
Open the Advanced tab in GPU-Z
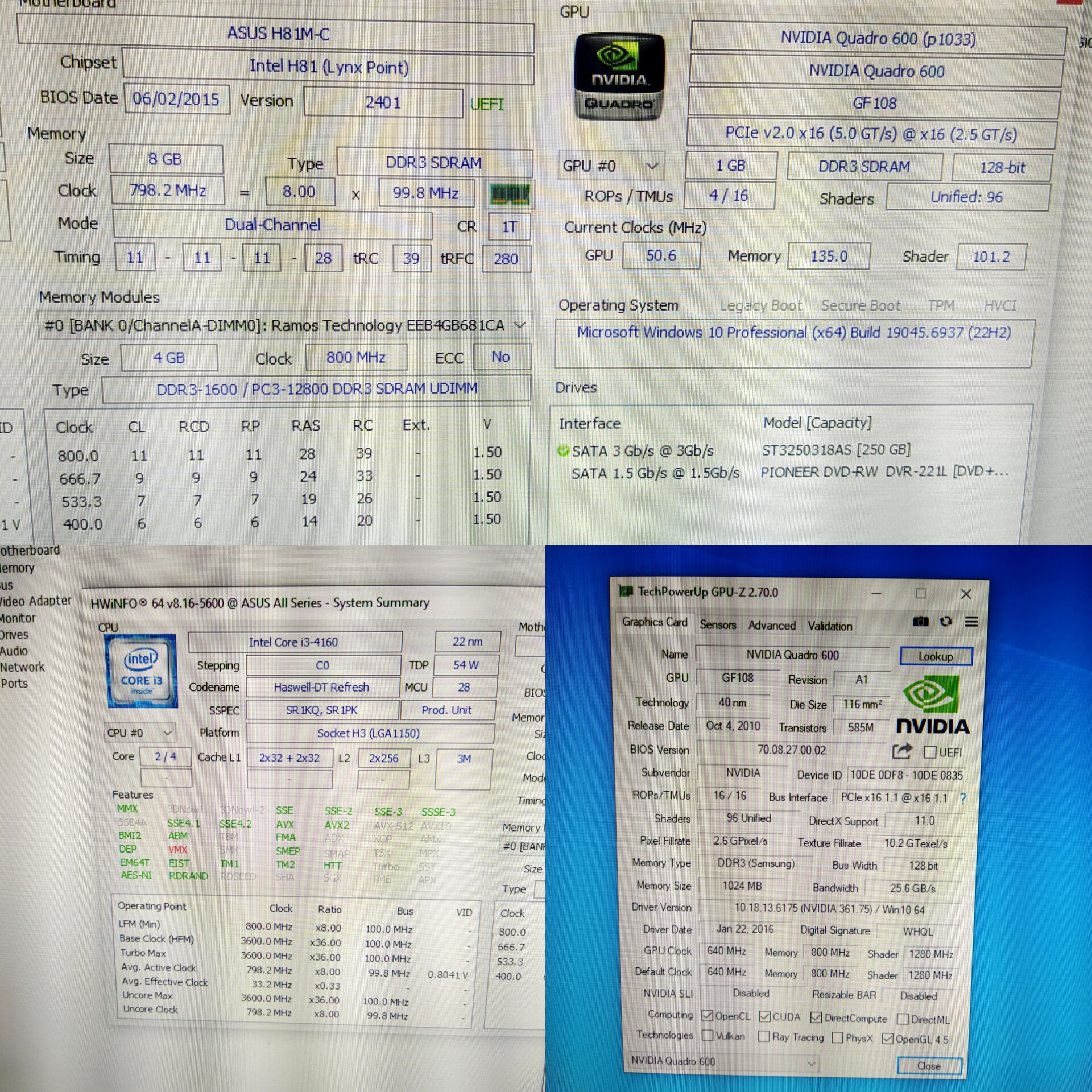(x=772, y=626)
